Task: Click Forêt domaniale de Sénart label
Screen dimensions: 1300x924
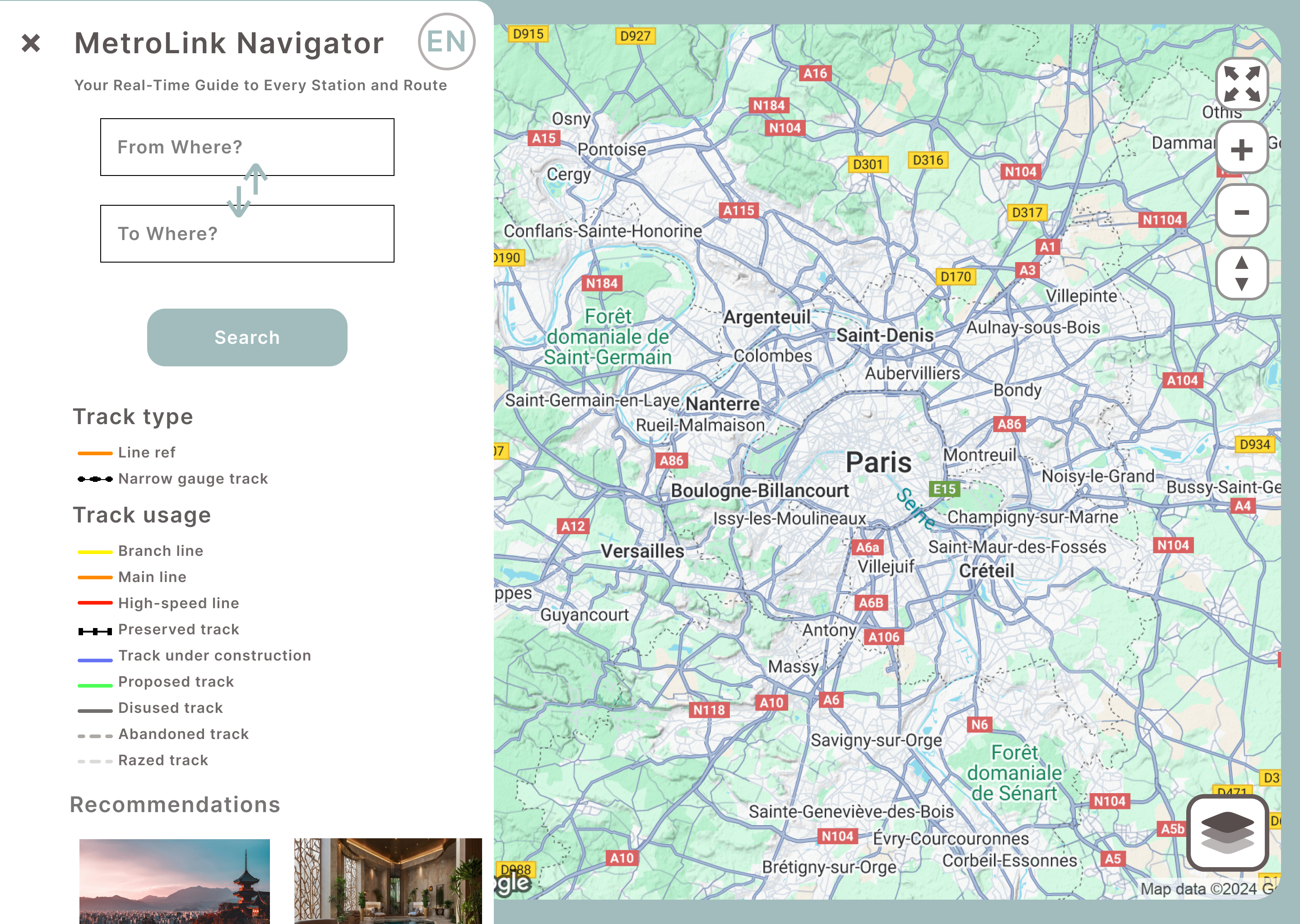Action: [1015, 773]
